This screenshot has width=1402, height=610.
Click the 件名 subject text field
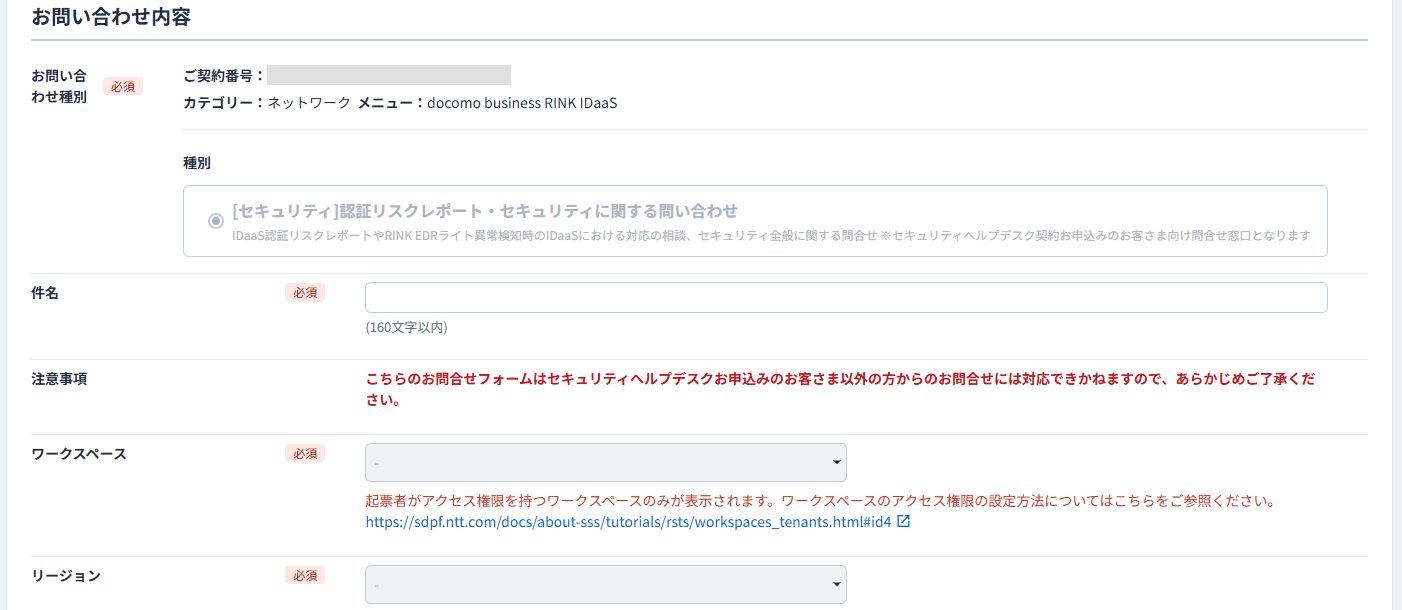tap(846, 298)
